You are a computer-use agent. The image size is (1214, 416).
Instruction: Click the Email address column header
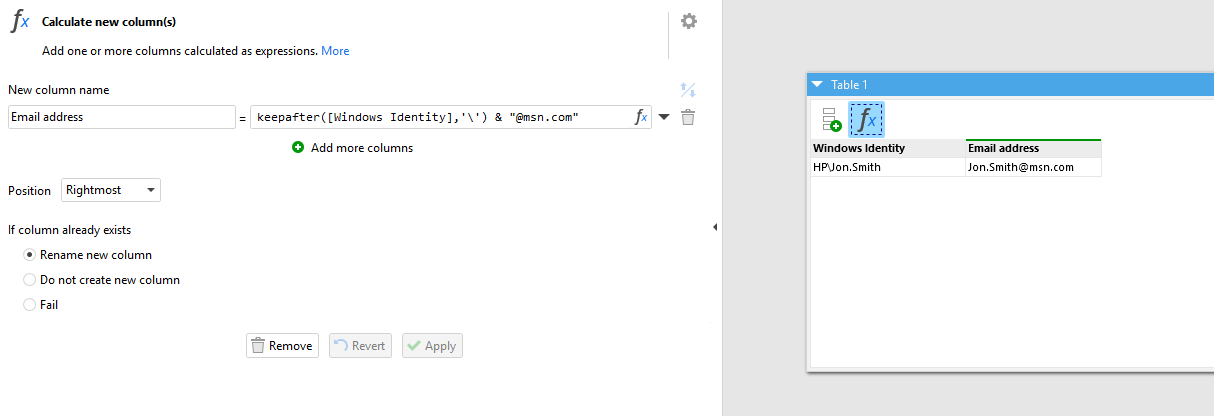(1034, 148)
